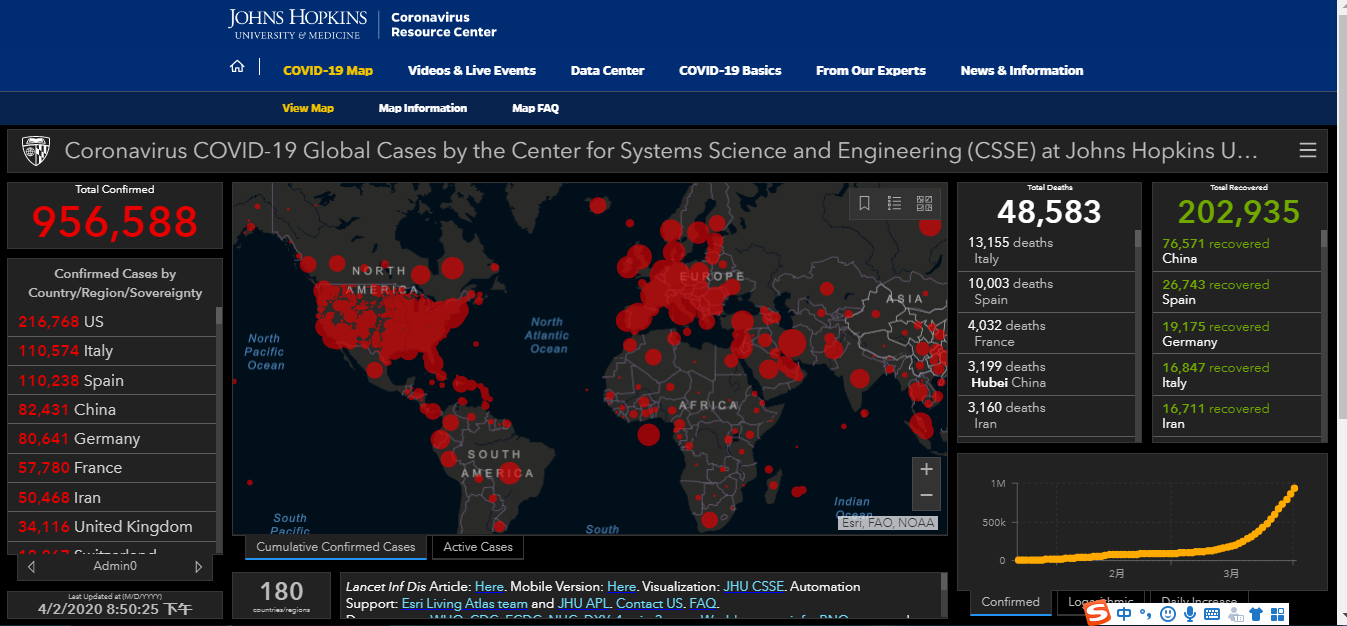Image resolution: width=1347 pixels, height=626 pixels.
Task: Click the left arrow beside Admin0
Action: tap(32, 567)
